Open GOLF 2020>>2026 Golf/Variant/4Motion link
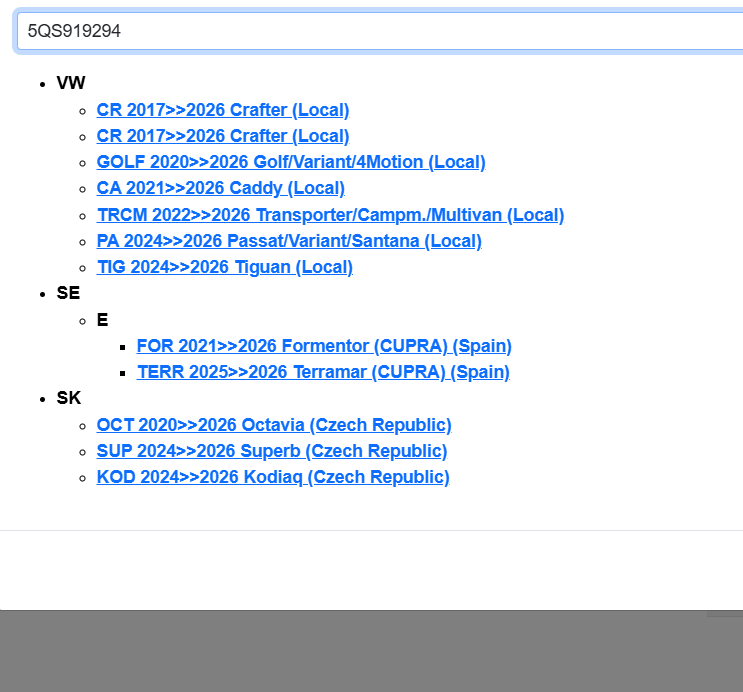Image resolution: width=743 pixels, height=692 pixels. [x=290, y=162]
